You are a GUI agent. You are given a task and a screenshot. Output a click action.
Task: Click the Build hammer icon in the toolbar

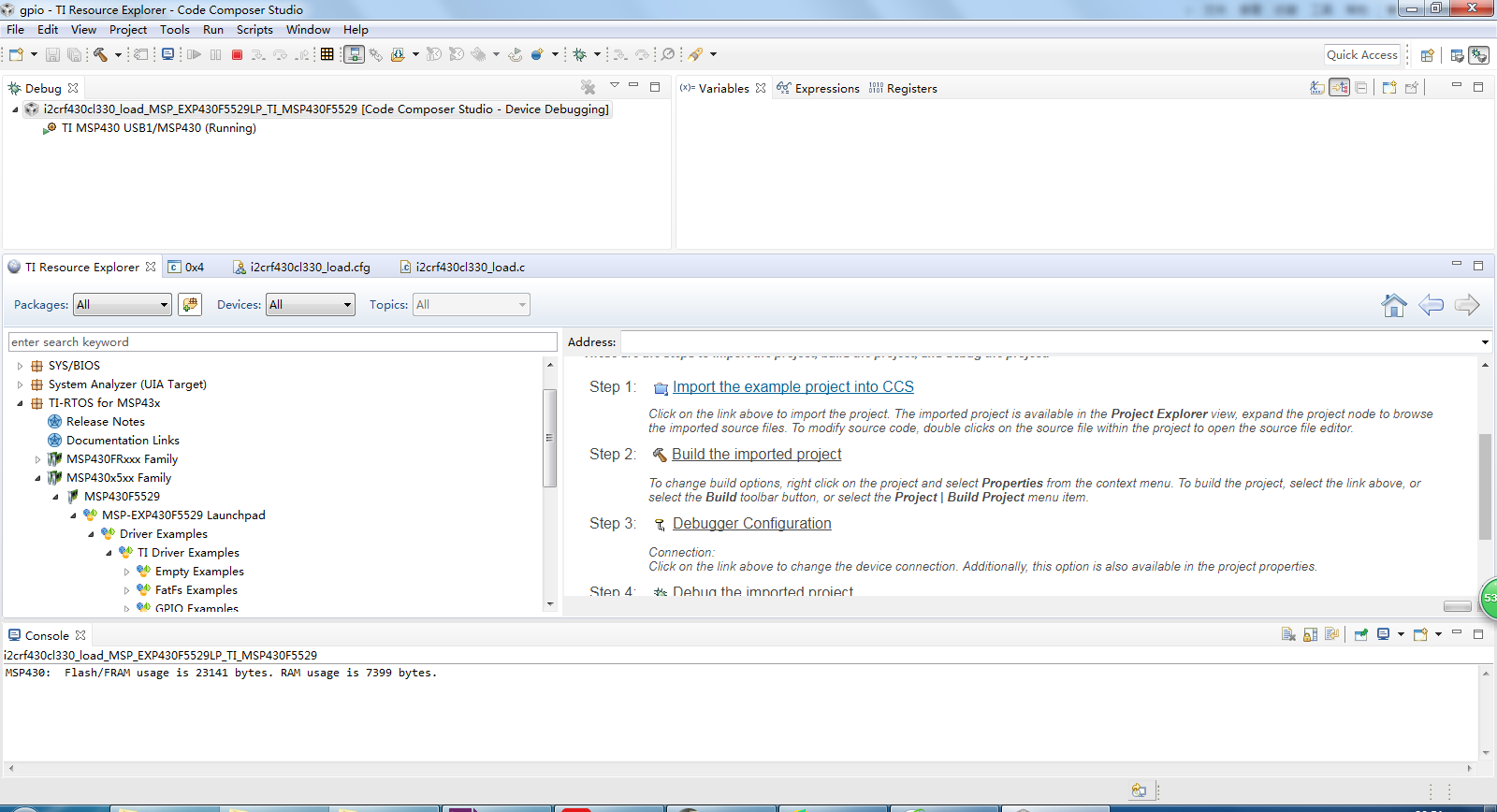pyautogui.click(x=100, y=55)
